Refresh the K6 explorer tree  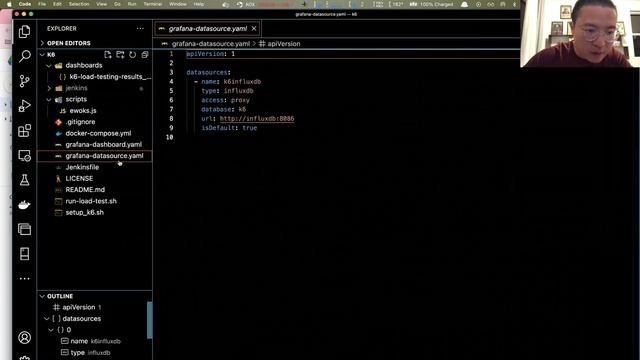133,55
